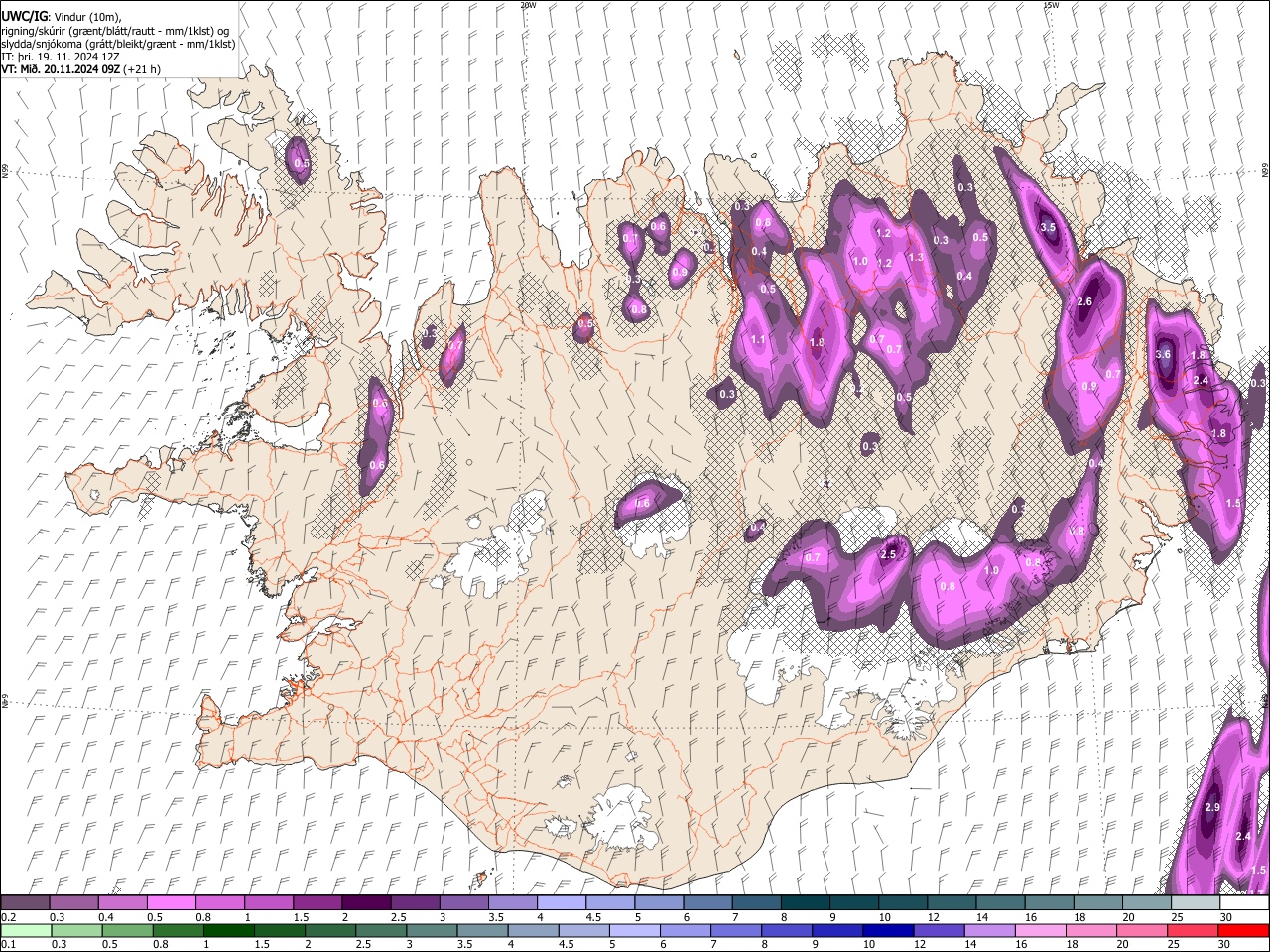Pick the crimson swatch labeled 25 in the bottom legend
Image resolution: width=1270 pixels, height=952 pixels.
(x=1194, y=930)
